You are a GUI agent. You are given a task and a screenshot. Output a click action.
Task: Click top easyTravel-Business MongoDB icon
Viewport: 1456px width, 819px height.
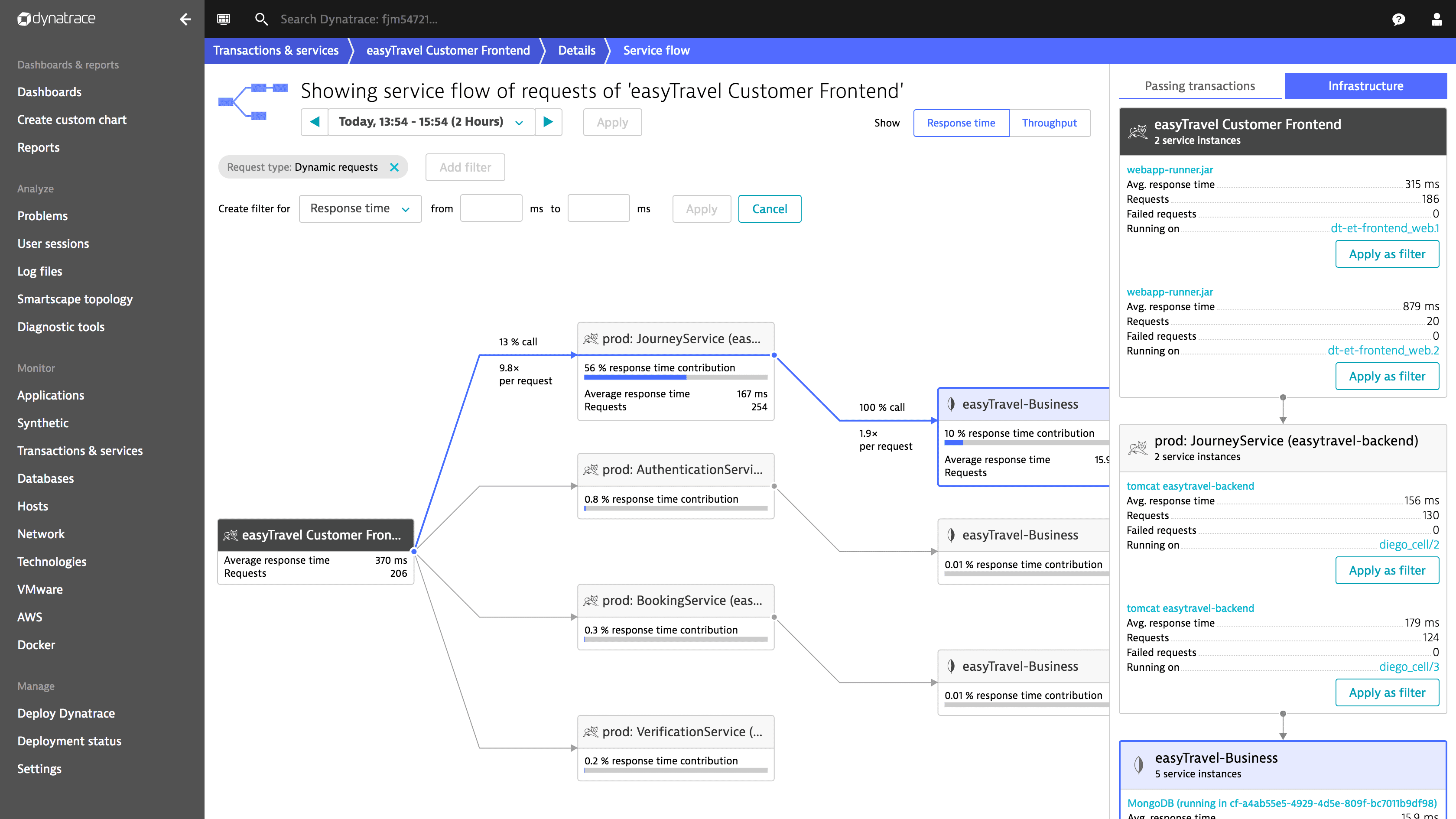(951, 404)
